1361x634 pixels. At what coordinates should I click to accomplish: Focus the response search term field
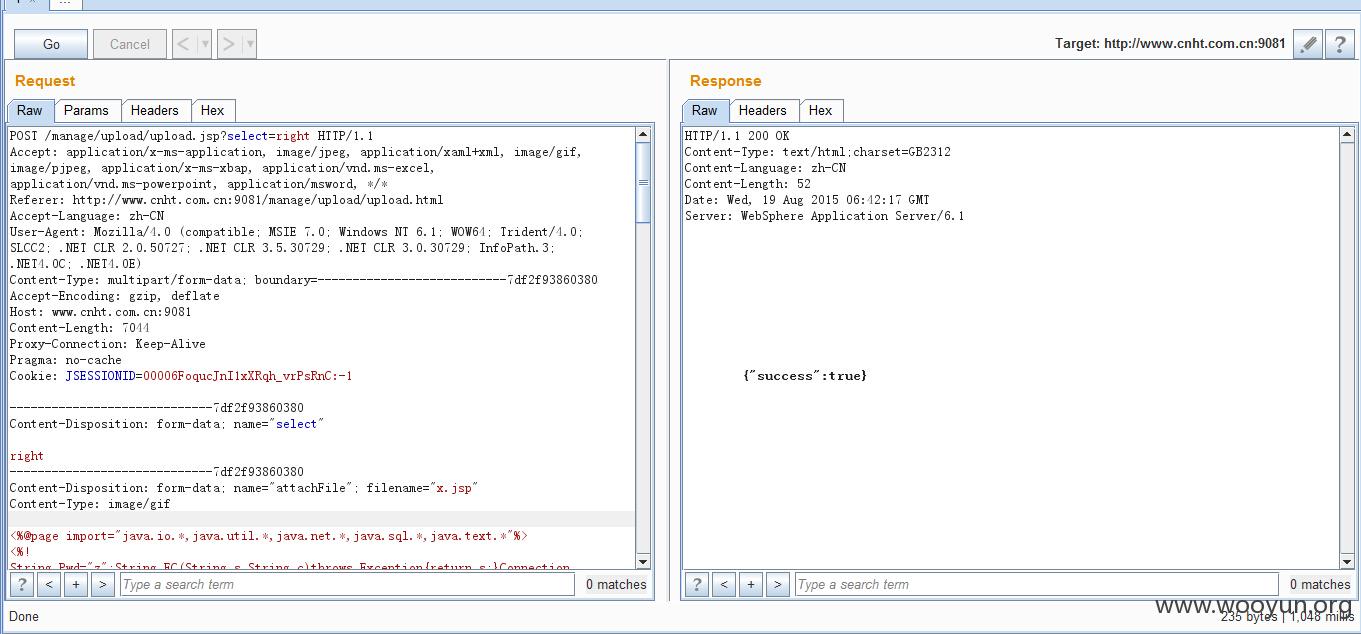click(1036, 584)
